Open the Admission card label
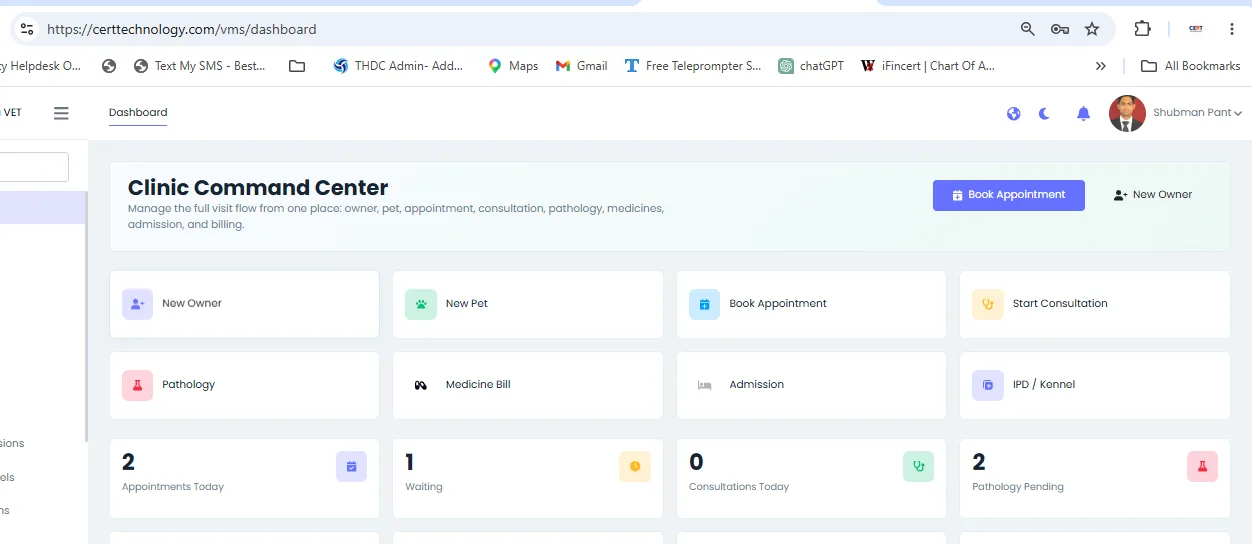Screen dimensions: 1252x544 coord(756,385)
